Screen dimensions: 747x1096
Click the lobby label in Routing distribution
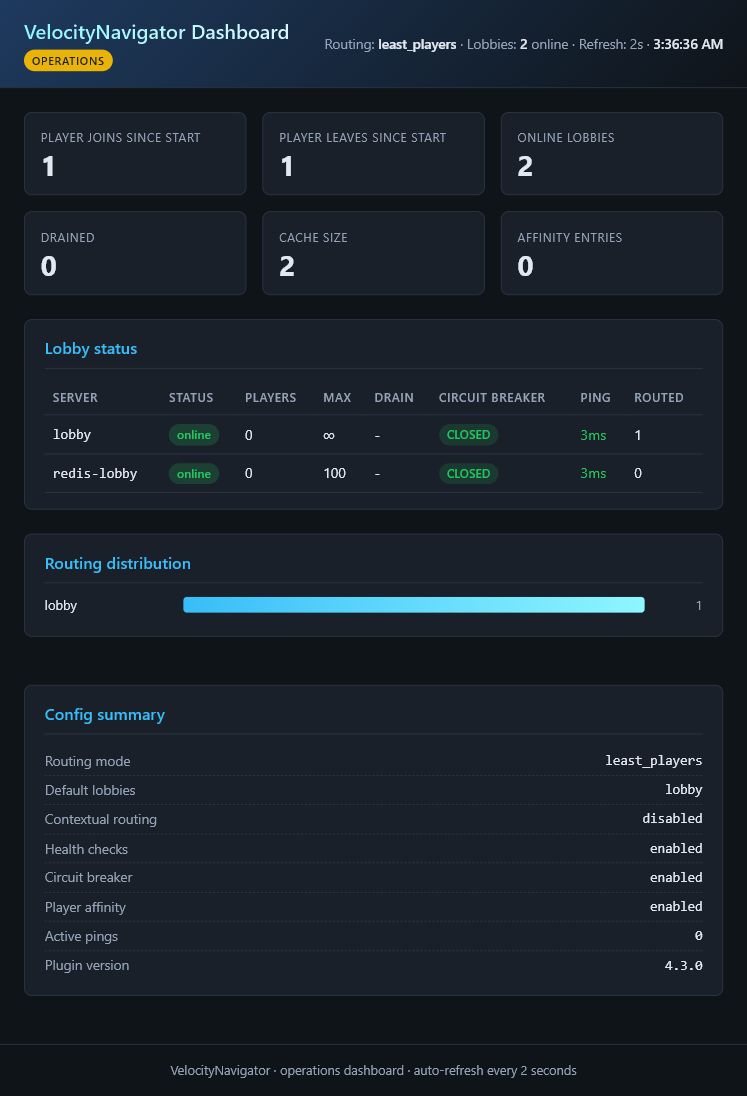click(x=61, y=605)
